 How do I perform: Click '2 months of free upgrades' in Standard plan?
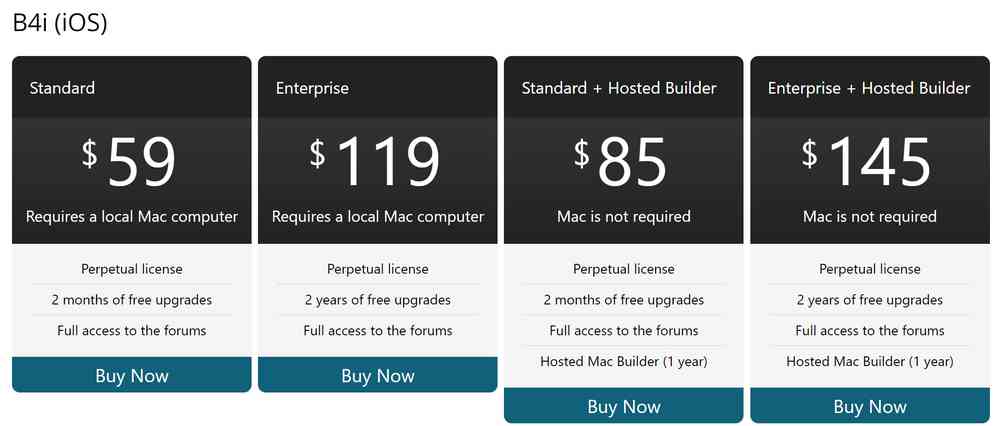point(132,300)
